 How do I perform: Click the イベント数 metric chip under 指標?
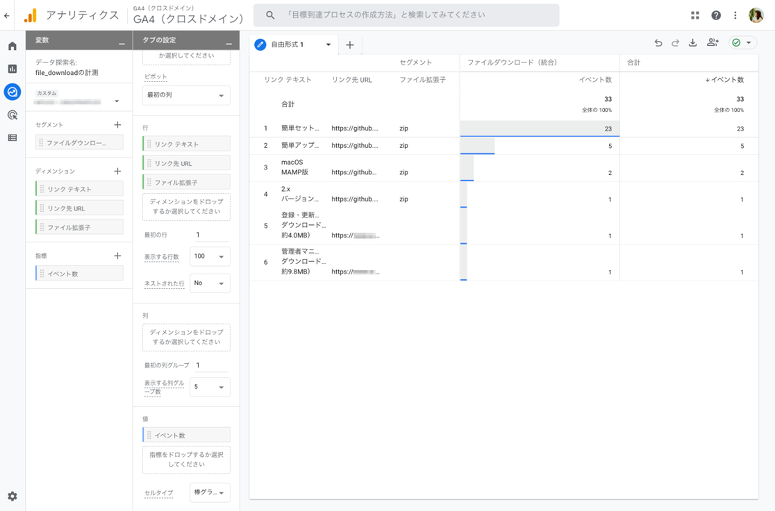79,274
